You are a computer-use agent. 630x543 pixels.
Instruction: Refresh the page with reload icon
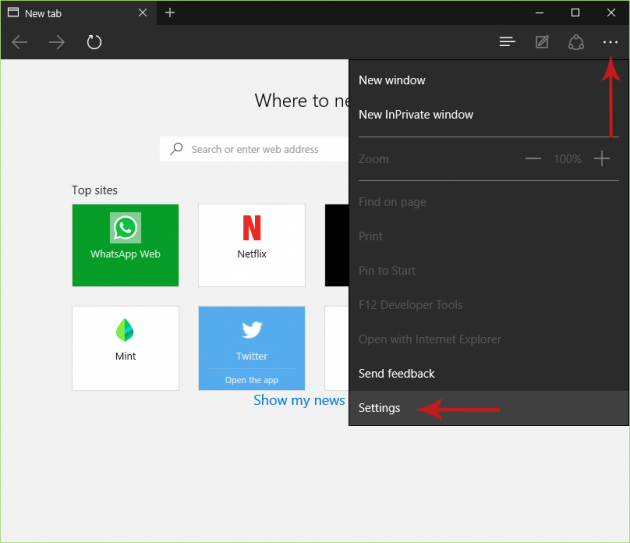pyautogui.click(x=94, y=42)
